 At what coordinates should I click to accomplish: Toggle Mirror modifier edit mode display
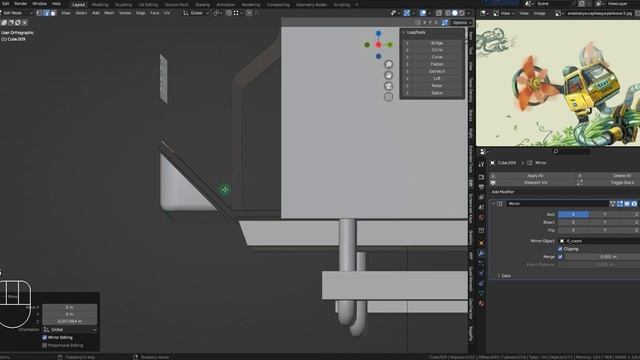coord(620,204)
